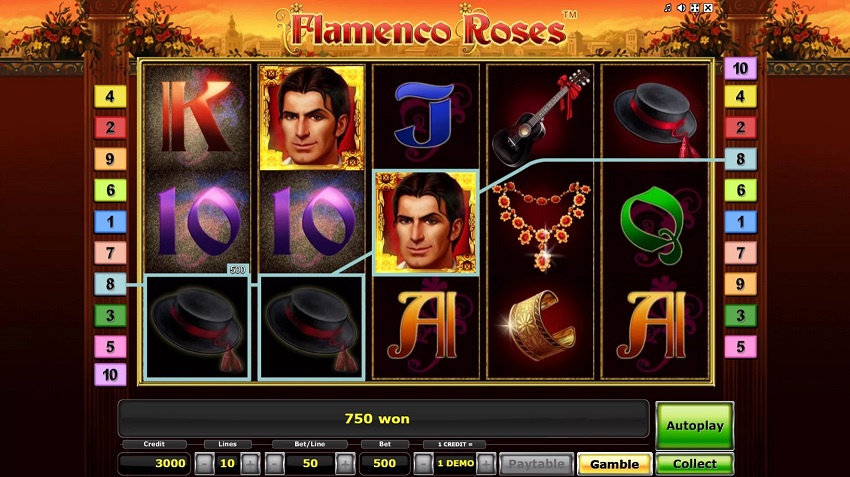Click the yellow payline 4 marker on the left

[110, 96]
